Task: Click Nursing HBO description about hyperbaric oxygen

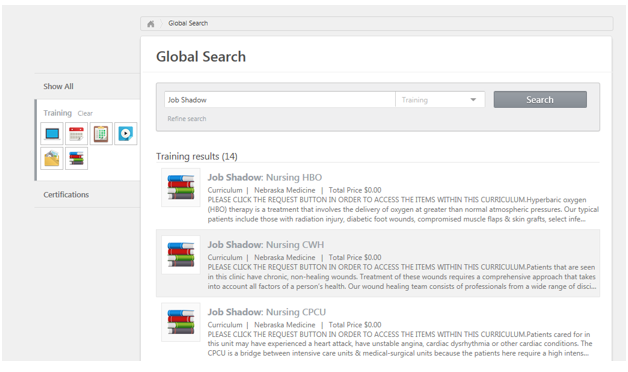Action: pyautogui.click(x=403, y=209)
